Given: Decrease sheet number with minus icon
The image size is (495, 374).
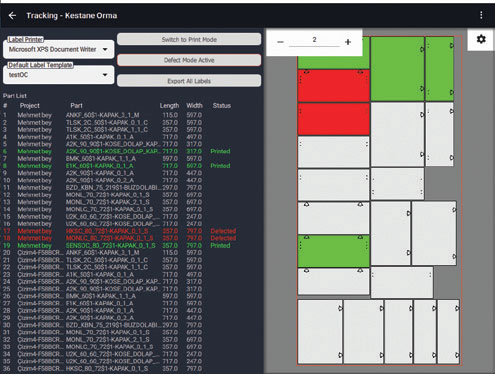Looking at the screenshot, I should coord(280,42).
